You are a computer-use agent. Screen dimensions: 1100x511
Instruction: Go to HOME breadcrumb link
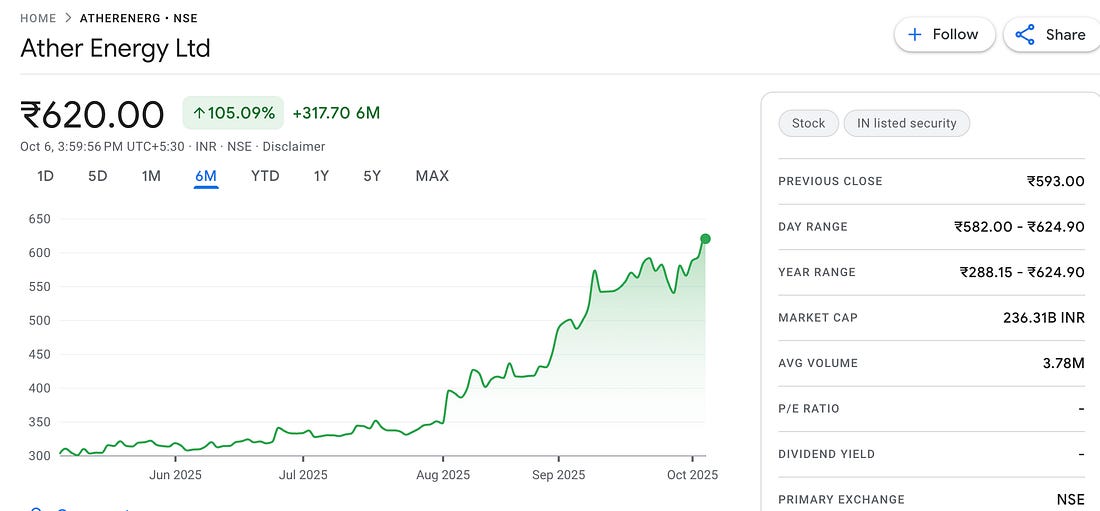(x=38, y=18)
